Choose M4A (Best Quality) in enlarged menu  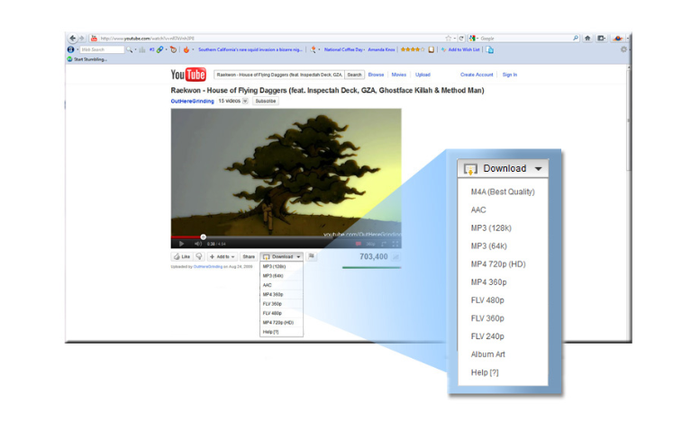[503, 192]
